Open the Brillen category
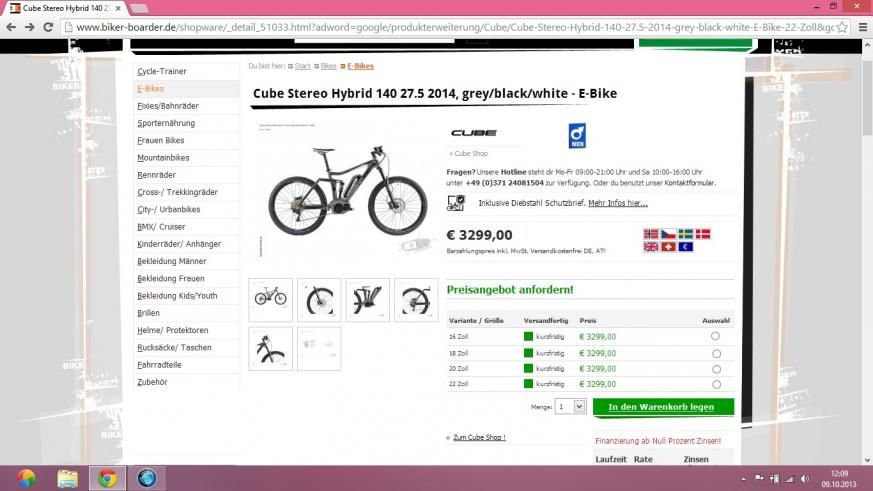 coord(148,313)
